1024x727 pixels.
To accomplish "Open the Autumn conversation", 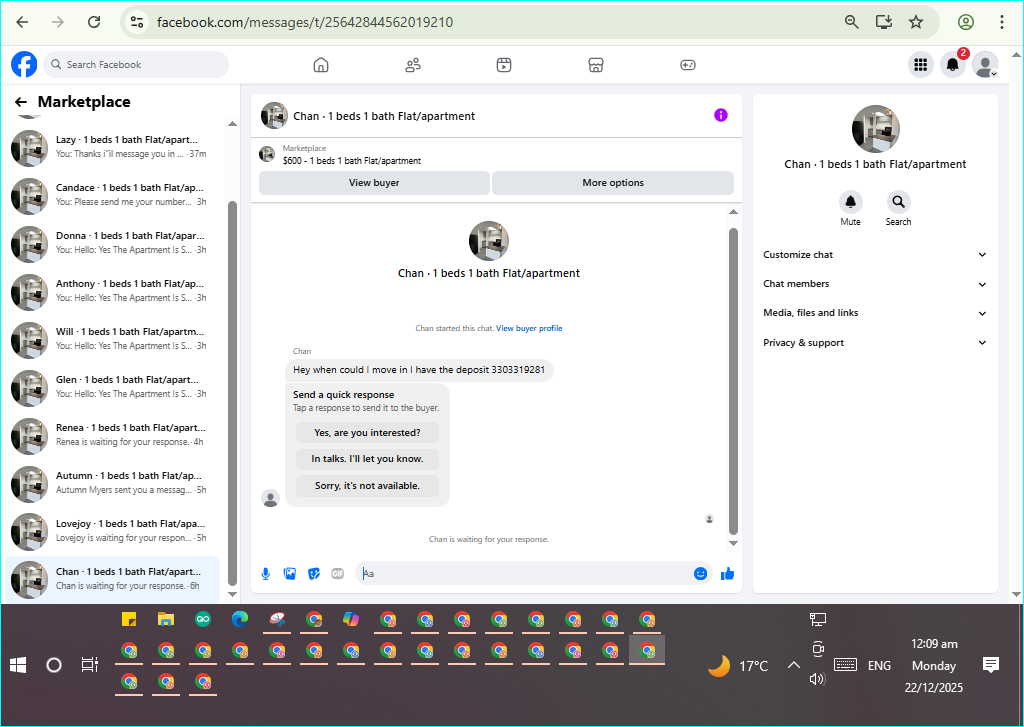I will pos(112,483).
